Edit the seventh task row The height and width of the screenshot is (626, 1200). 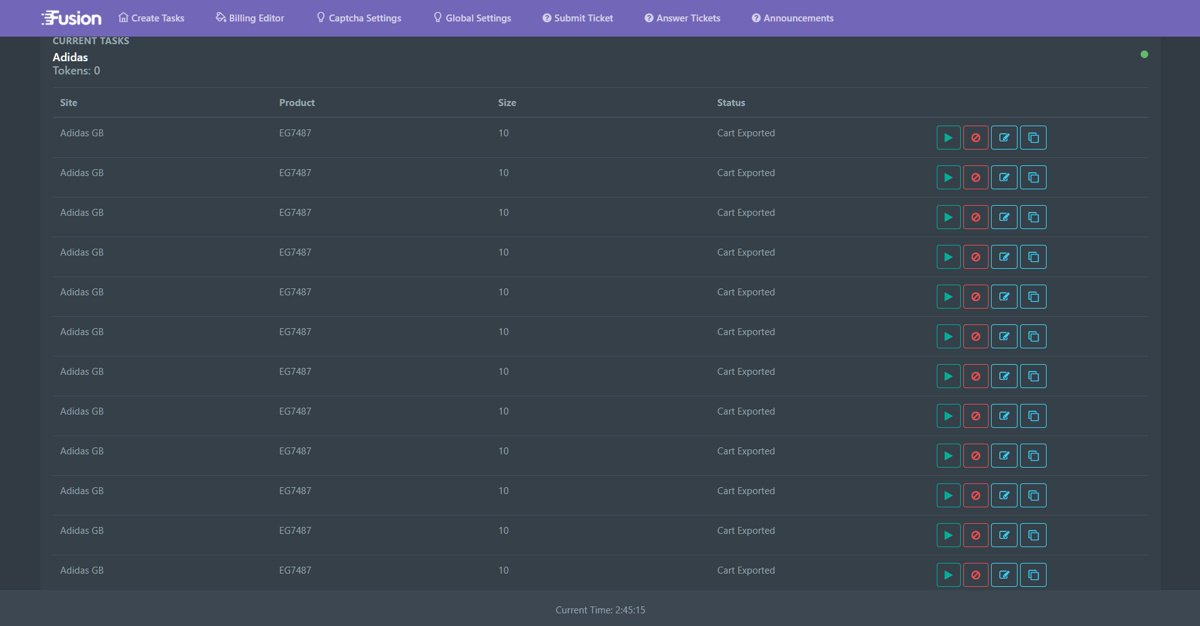click(x=1004, y=376)
